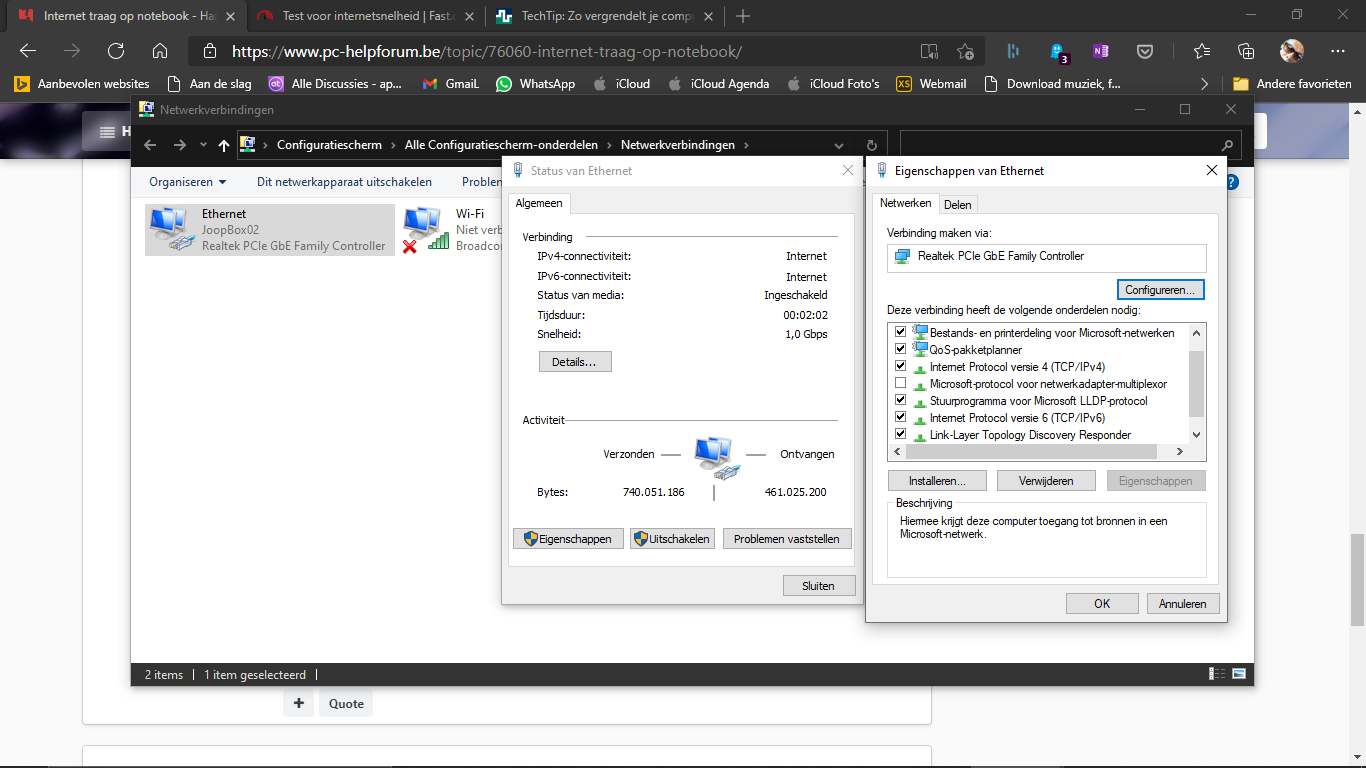This screenshot has width=1366, height=768.
Task: Expand the bookmarks overflow chevron
Action: 1204,84
